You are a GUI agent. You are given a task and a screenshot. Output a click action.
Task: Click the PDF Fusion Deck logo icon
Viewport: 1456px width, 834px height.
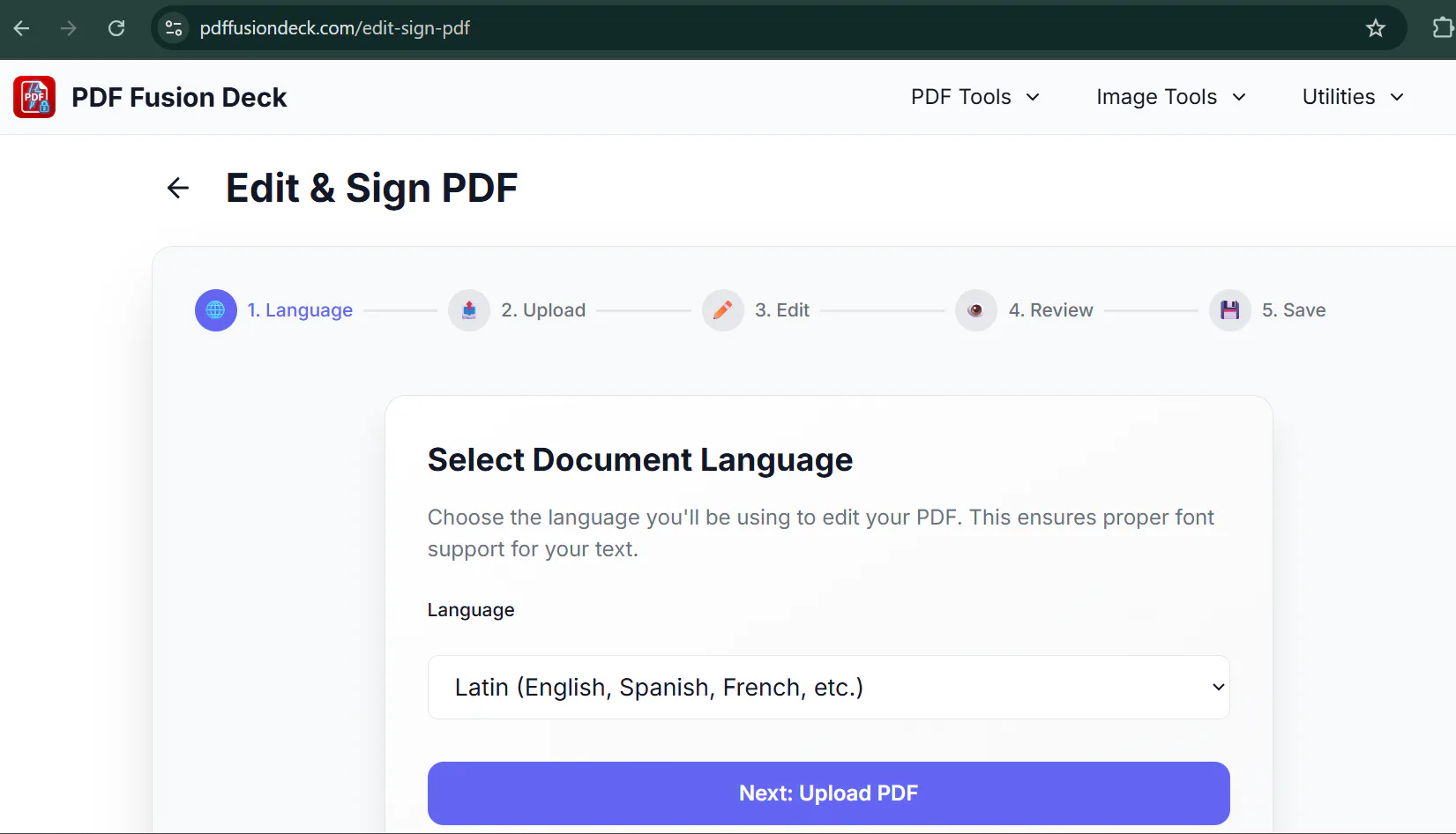pyautogui.click(x=34, y=97)
